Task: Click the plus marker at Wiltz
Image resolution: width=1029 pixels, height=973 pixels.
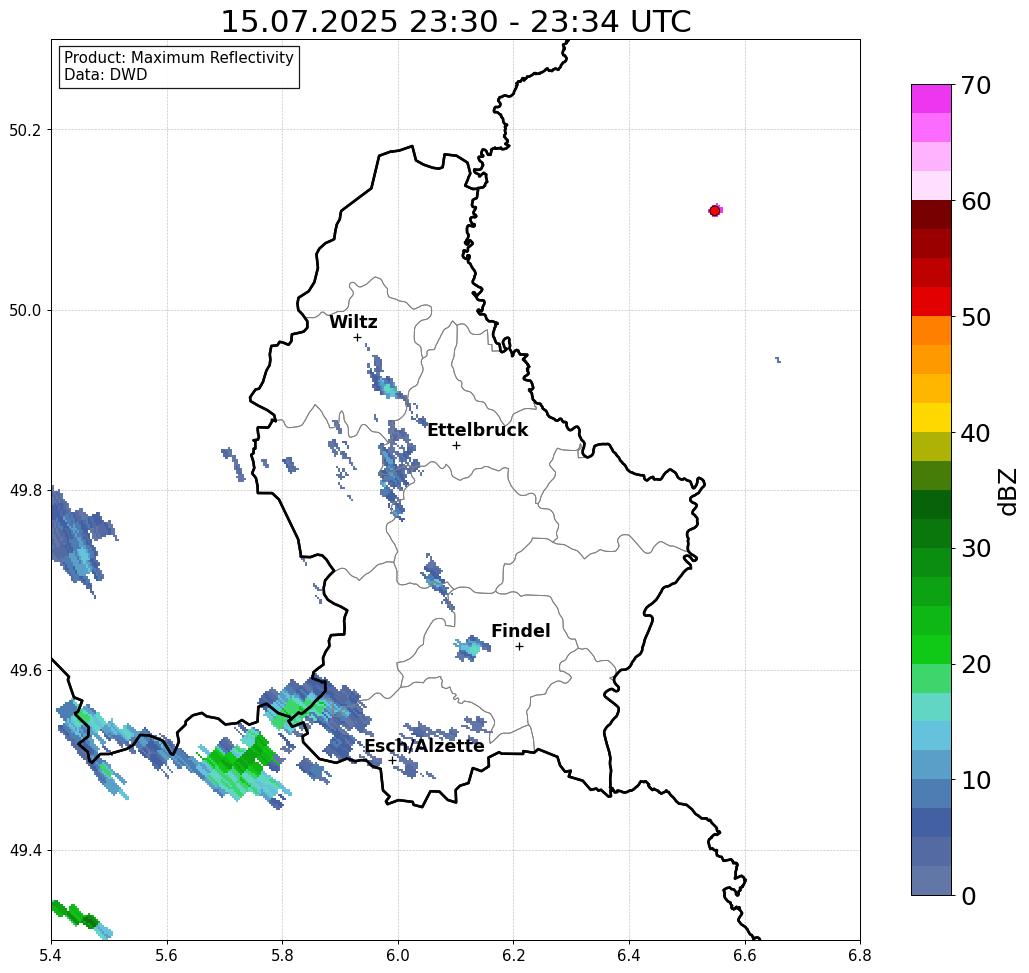Action: click(357, 338)
